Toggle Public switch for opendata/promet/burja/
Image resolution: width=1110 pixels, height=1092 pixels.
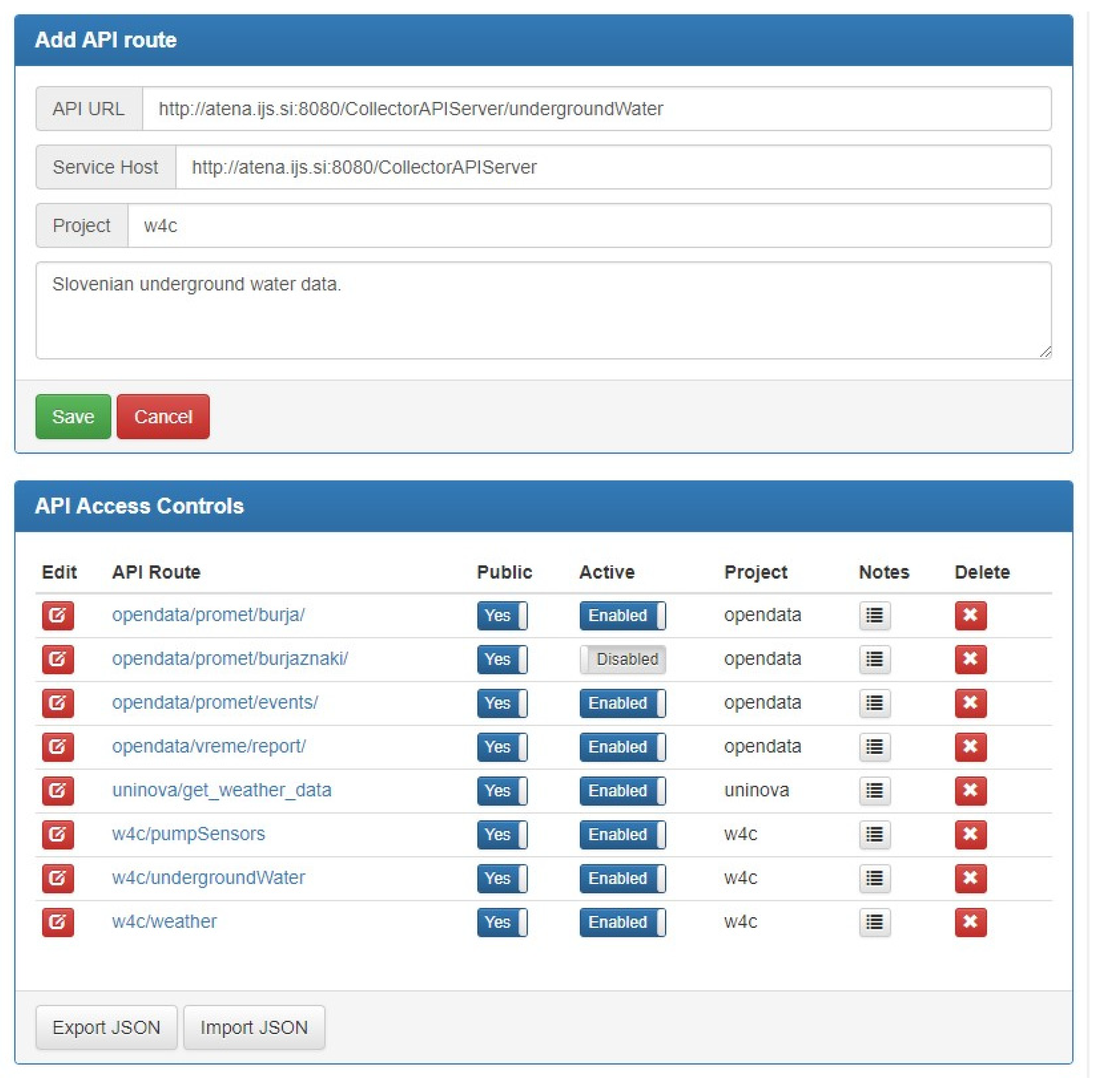[x=502, y=615]
